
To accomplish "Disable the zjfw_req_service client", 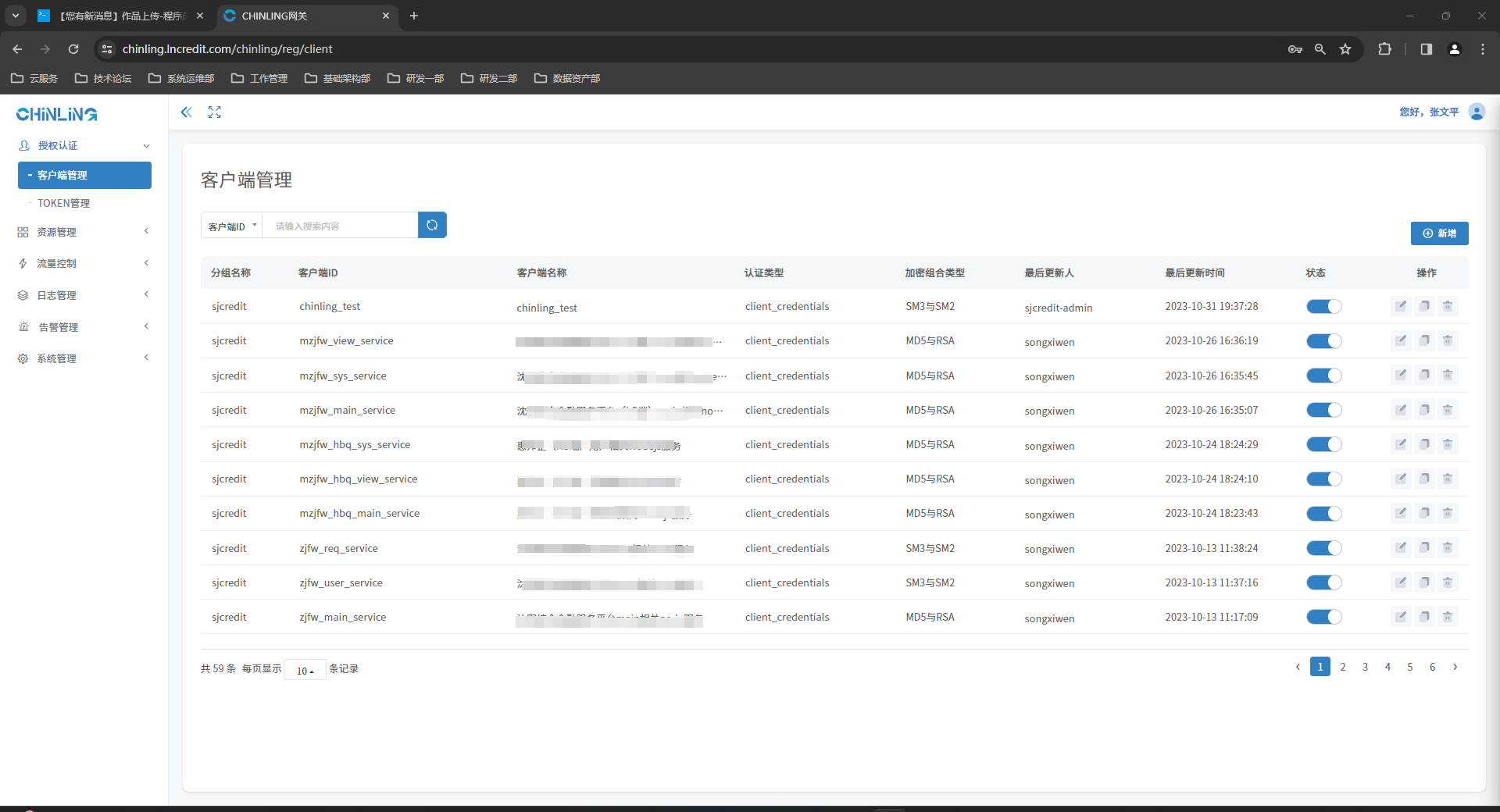I will (x=1324, y=548).
